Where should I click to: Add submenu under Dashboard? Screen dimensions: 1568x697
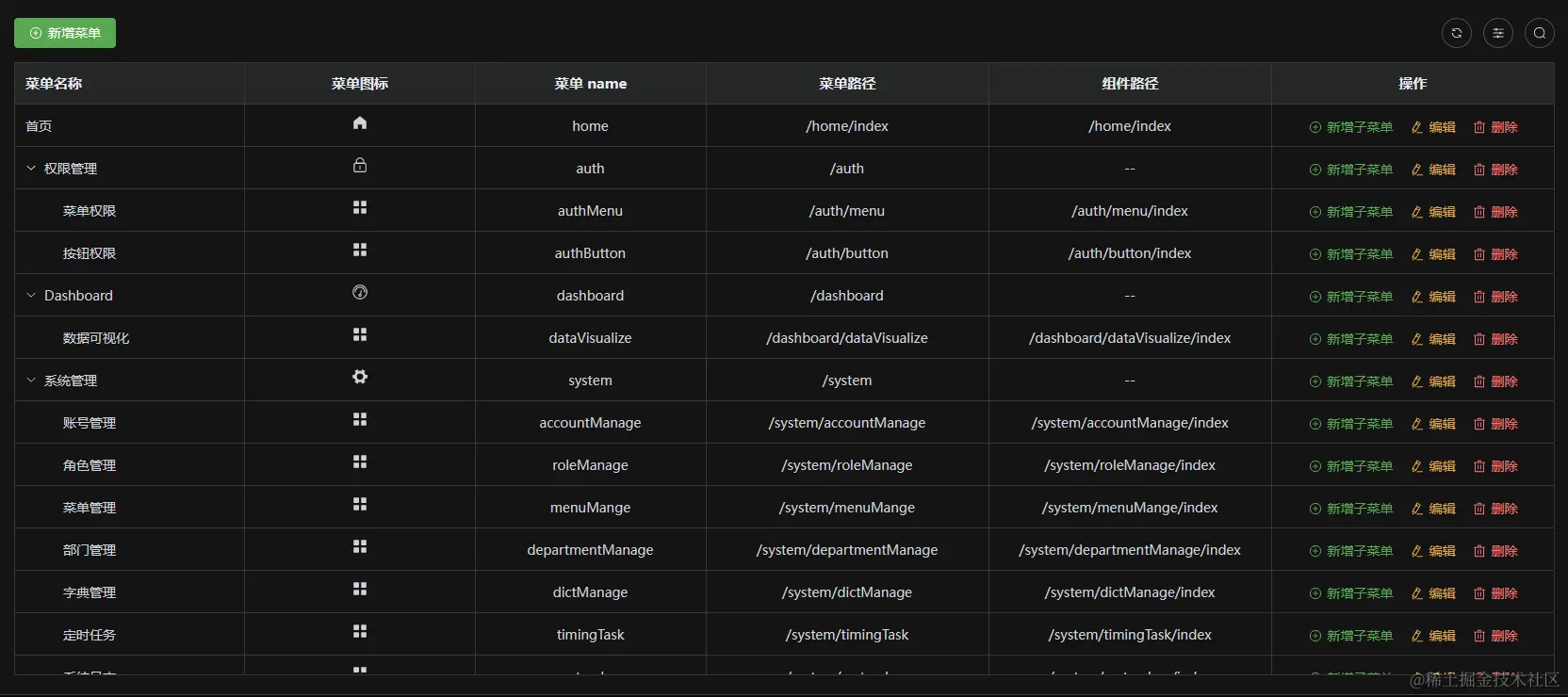click(1350, 297)
